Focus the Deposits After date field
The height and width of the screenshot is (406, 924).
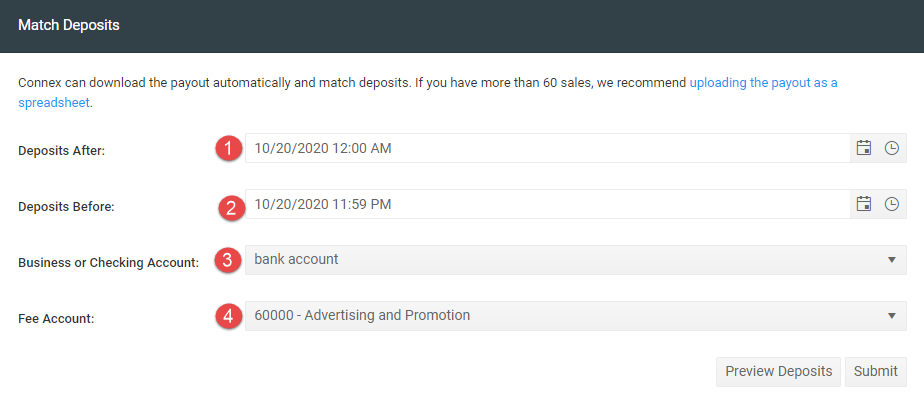[547, 148]
